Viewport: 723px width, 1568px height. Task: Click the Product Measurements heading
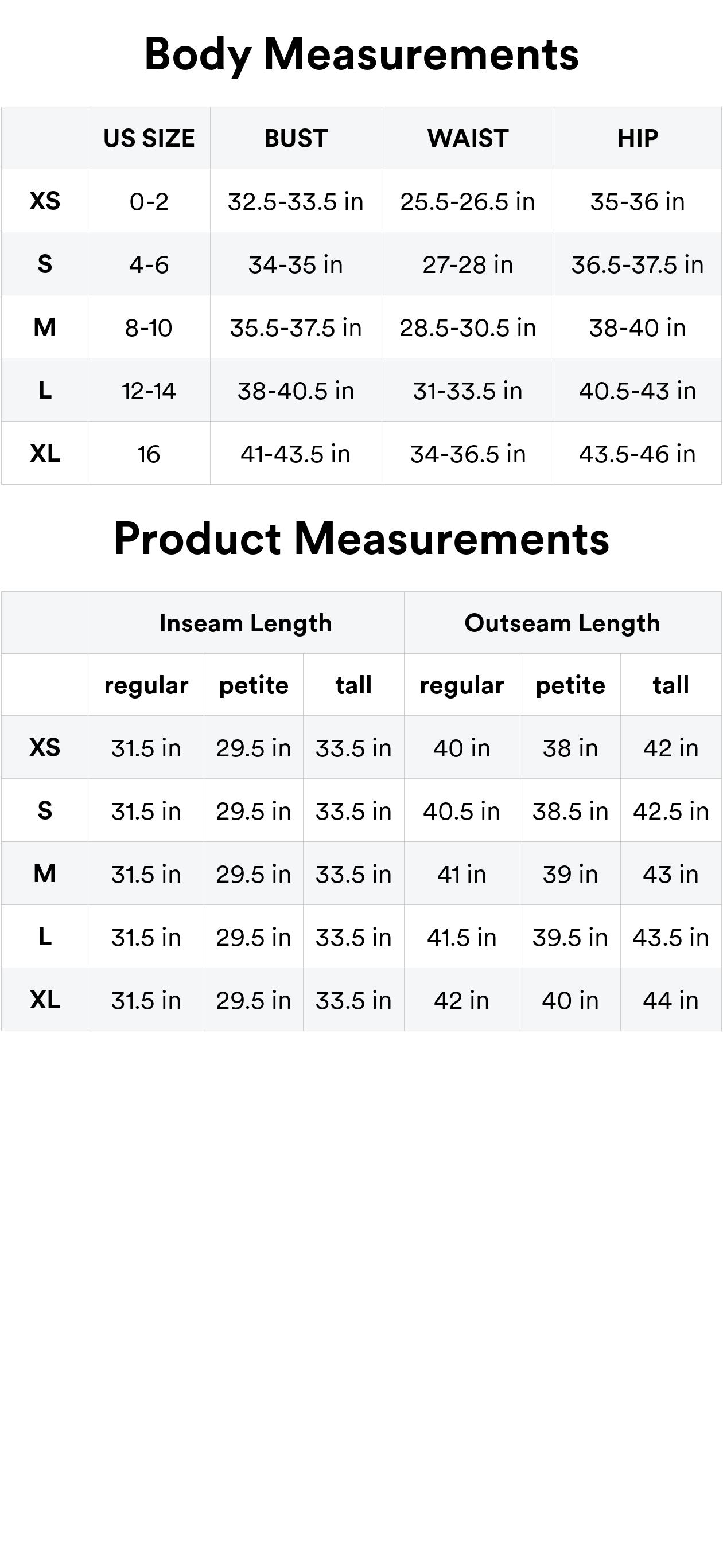(361, 539)
